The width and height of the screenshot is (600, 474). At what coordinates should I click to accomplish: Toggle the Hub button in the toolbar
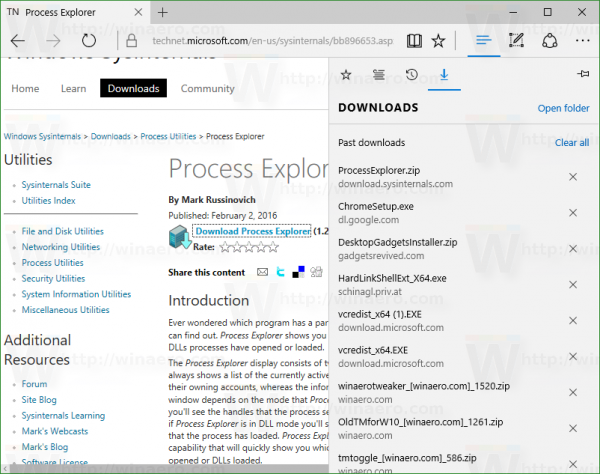(484, 40)
